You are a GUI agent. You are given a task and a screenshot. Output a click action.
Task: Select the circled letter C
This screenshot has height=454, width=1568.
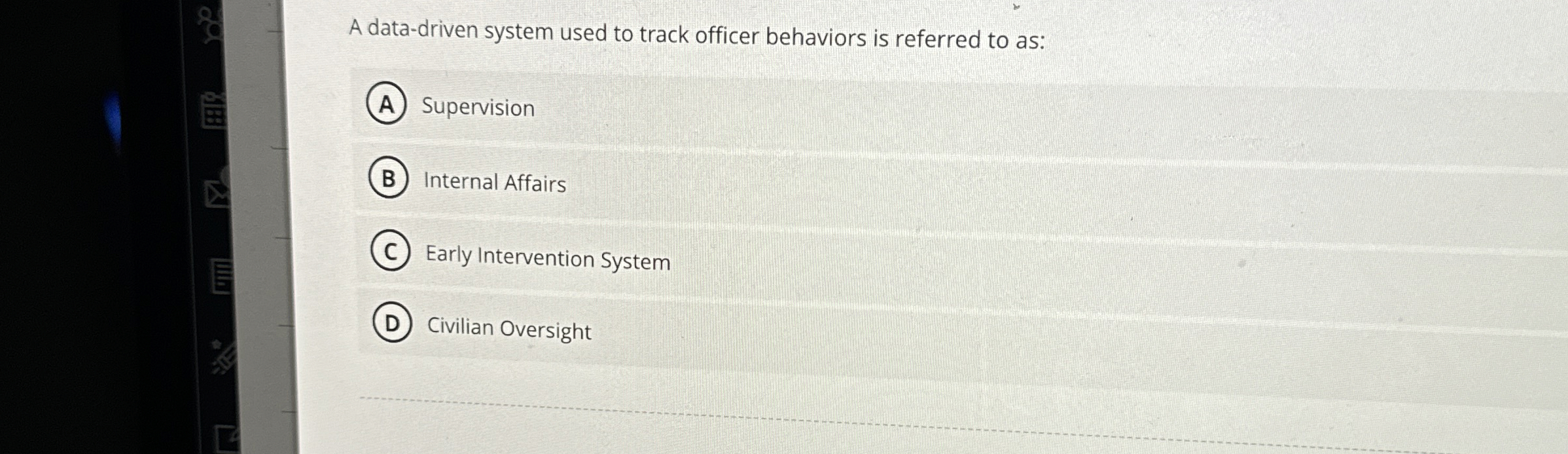390,254
